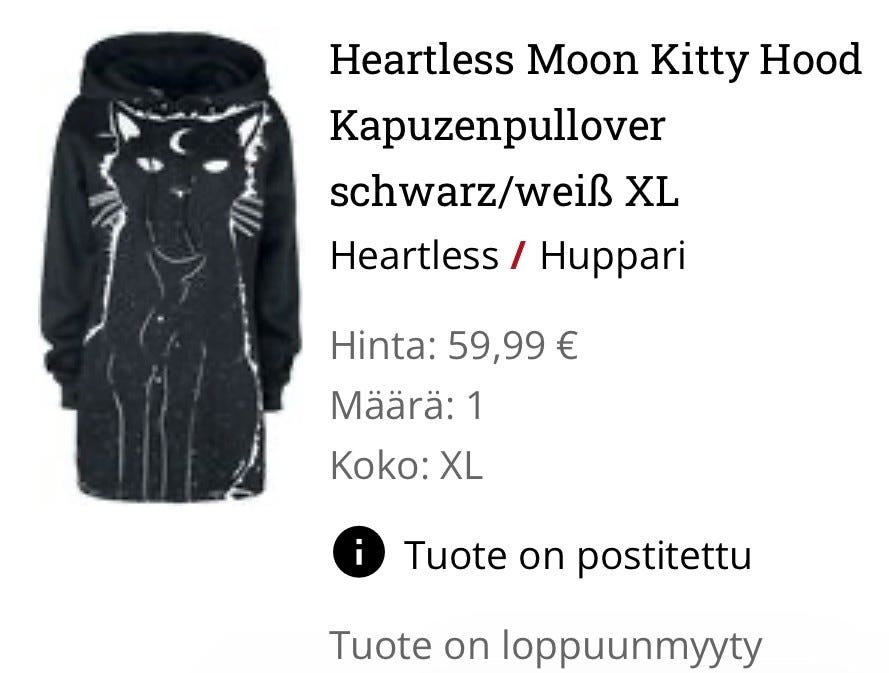Viewport: 889px width, 673px height.
Task: Click the black info circle icon
Action: tap(358, 552)
